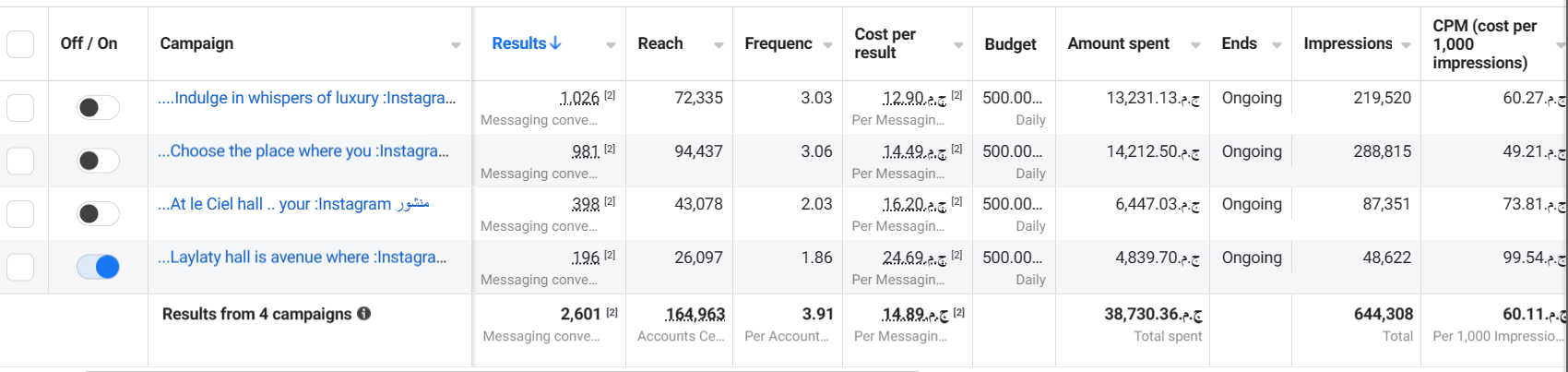Screen dimensions: 1568x372
Task: Open the Reach column dropdown arrow
Action: pyautogui.click(x=719, y=45)
